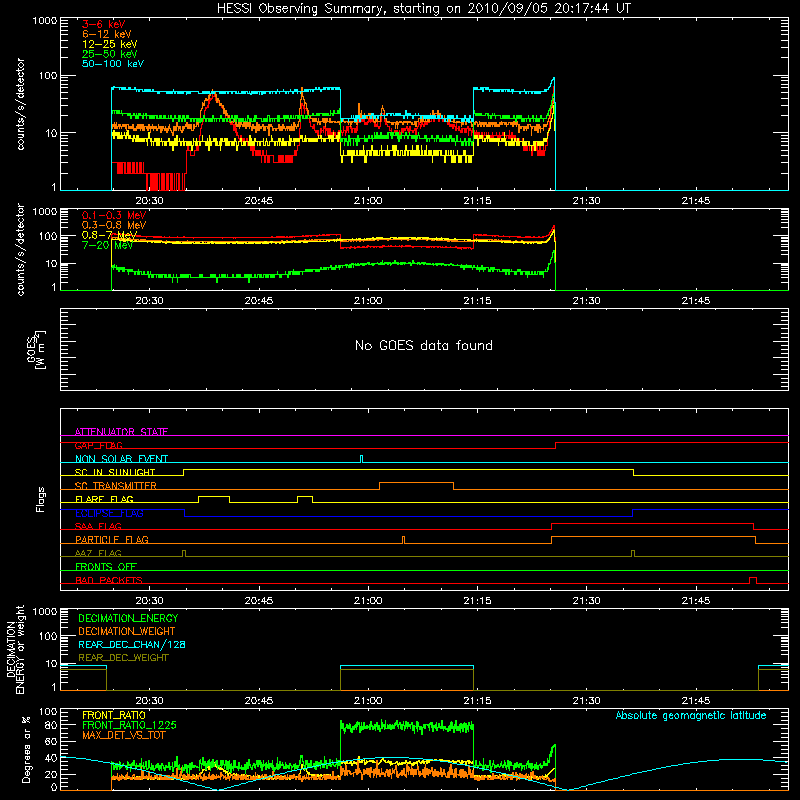
Task: Click the 'No GOES data found' message
Action: click(x=423, y=345)
